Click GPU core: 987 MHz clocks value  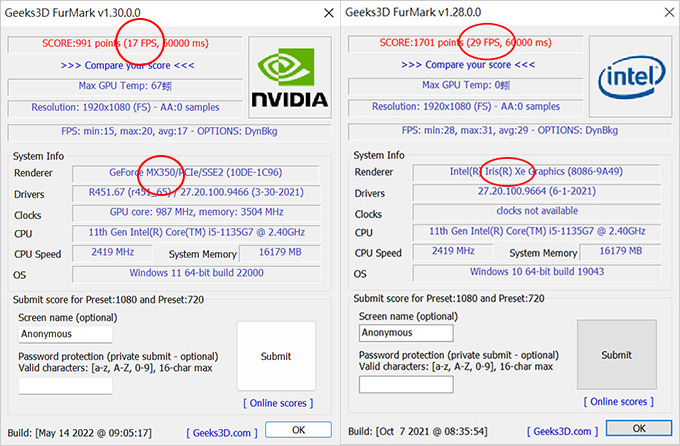point(196,212)
